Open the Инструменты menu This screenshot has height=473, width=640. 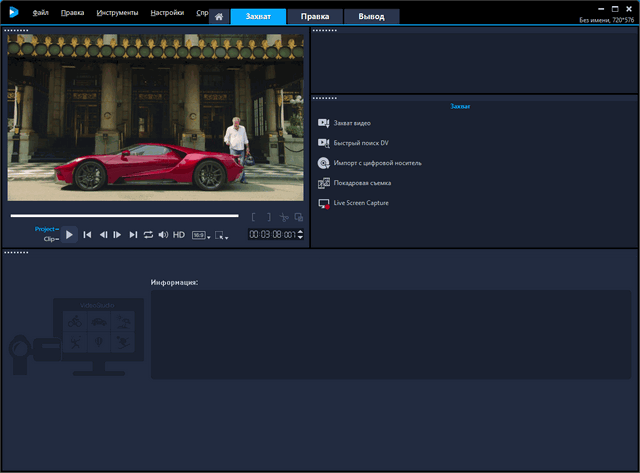(x=118, y=14)
